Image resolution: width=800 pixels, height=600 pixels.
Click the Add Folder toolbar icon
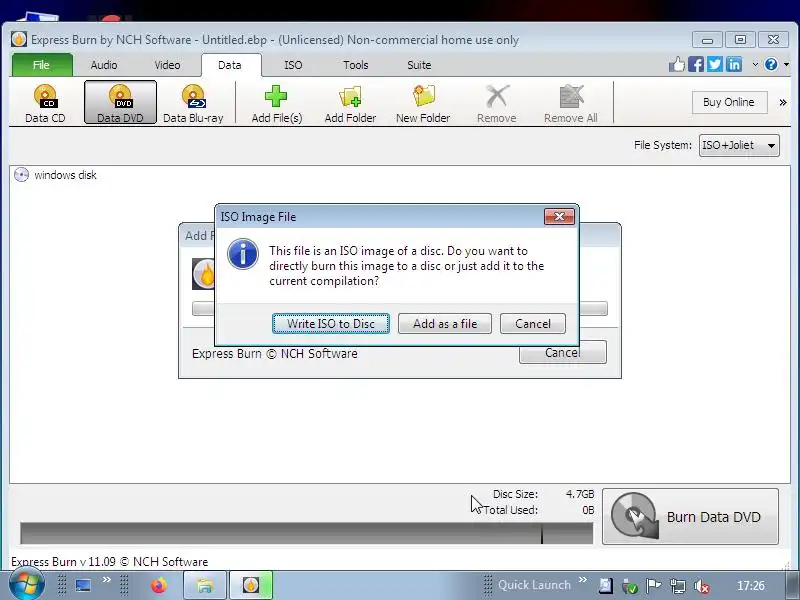point(350,96)
